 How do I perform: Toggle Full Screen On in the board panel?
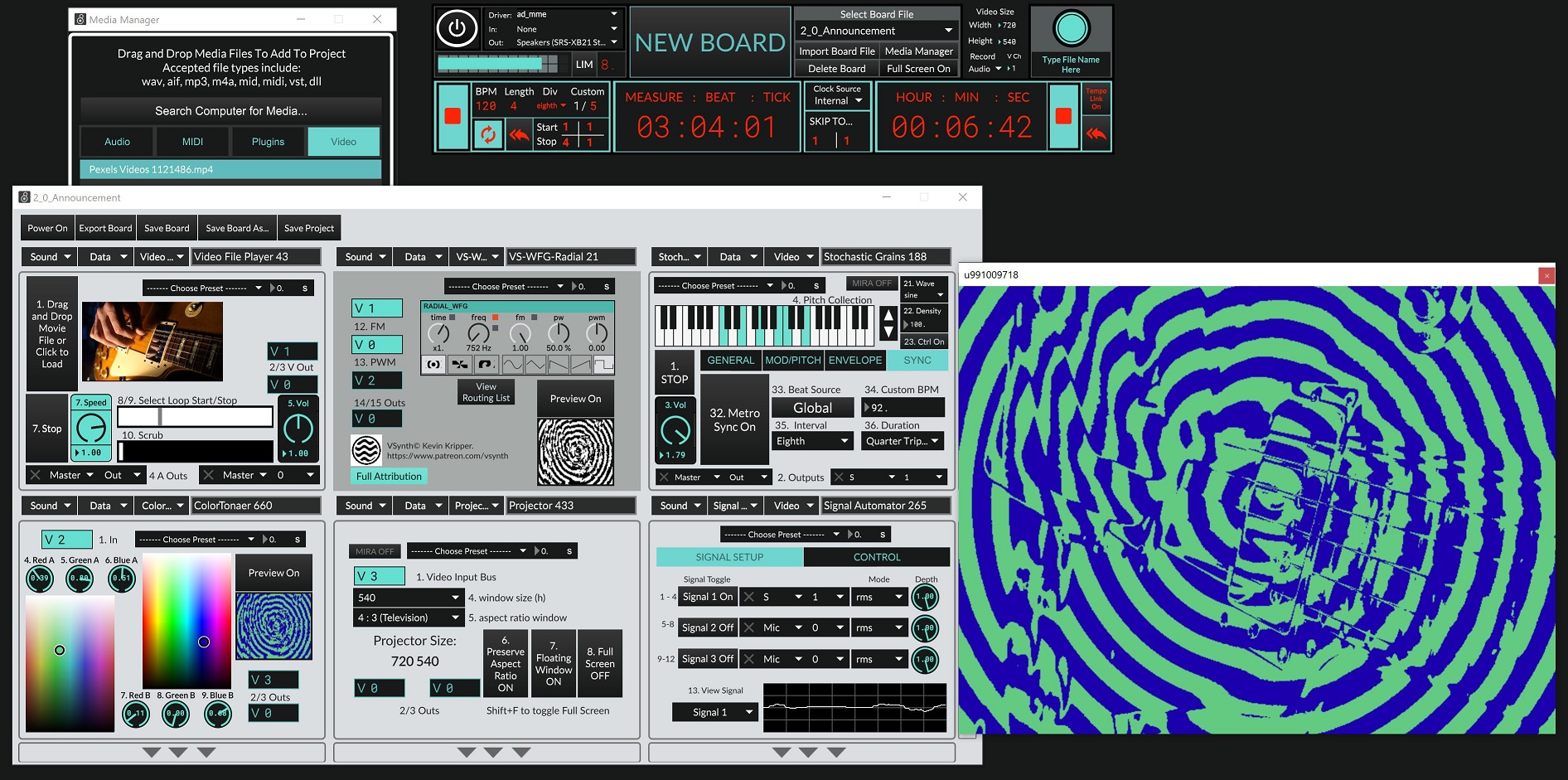point(918,69)
